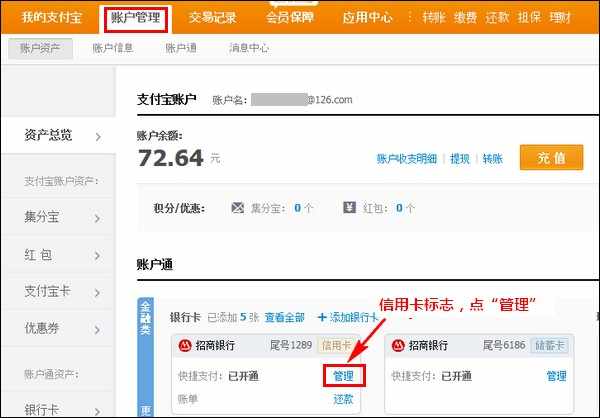Open 集分宝 in the sidebar
600x418 pixels.
tap(41, 217)
